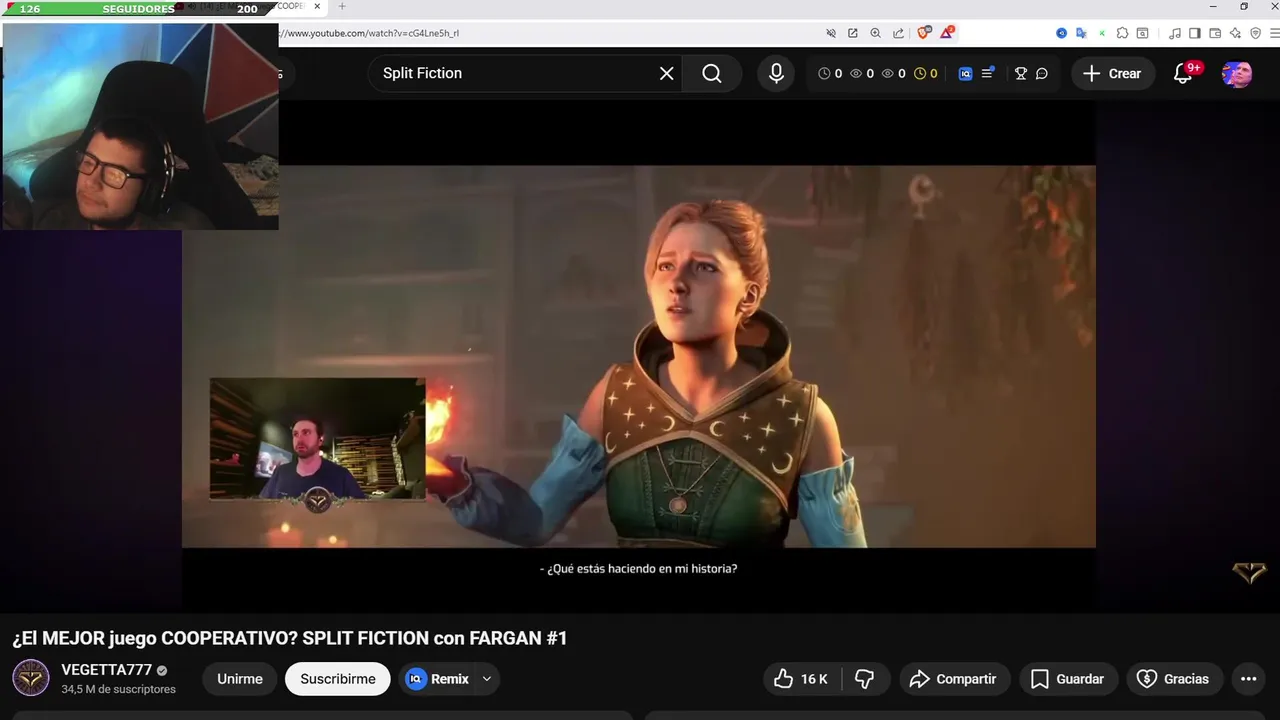Viewport: 1280px width, 720px height.
Task: Click the Unirme button
Action: pos(240,679)
